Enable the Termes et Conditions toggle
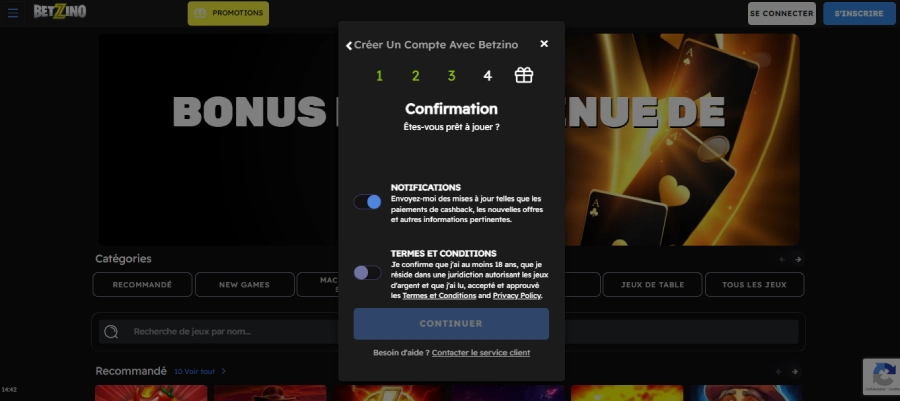The height and width of the screenshot is (401, 900). click(367, 272)
